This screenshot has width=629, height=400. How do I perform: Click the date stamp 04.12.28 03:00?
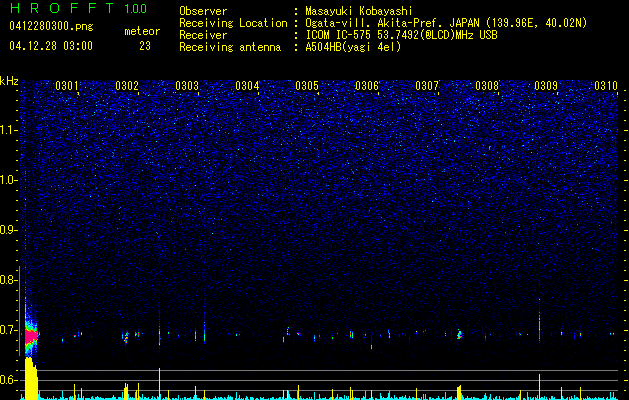click(x=51, y=46)
